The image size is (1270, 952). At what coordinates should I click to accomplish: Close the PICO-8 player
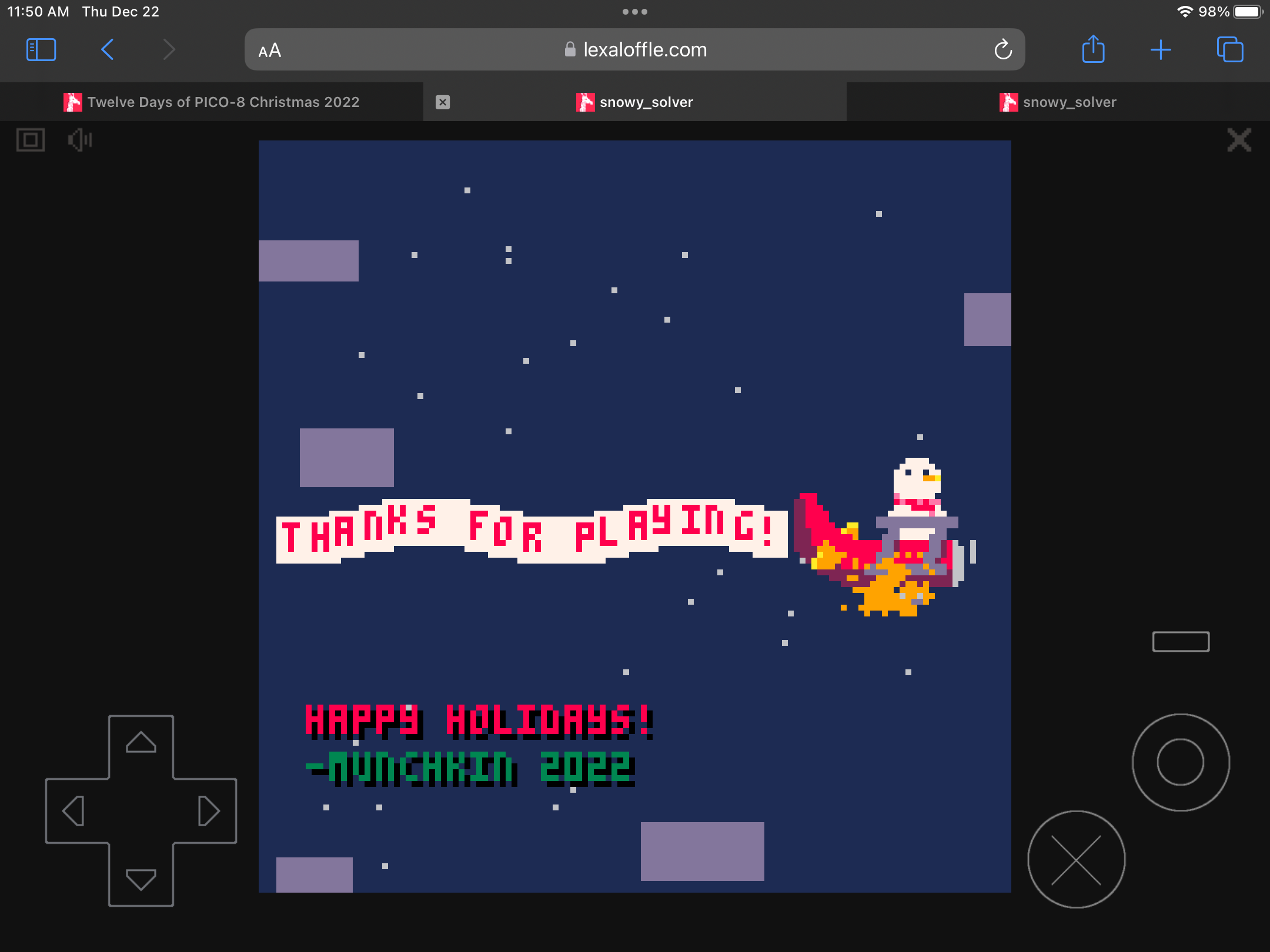tap(1239, 140)
